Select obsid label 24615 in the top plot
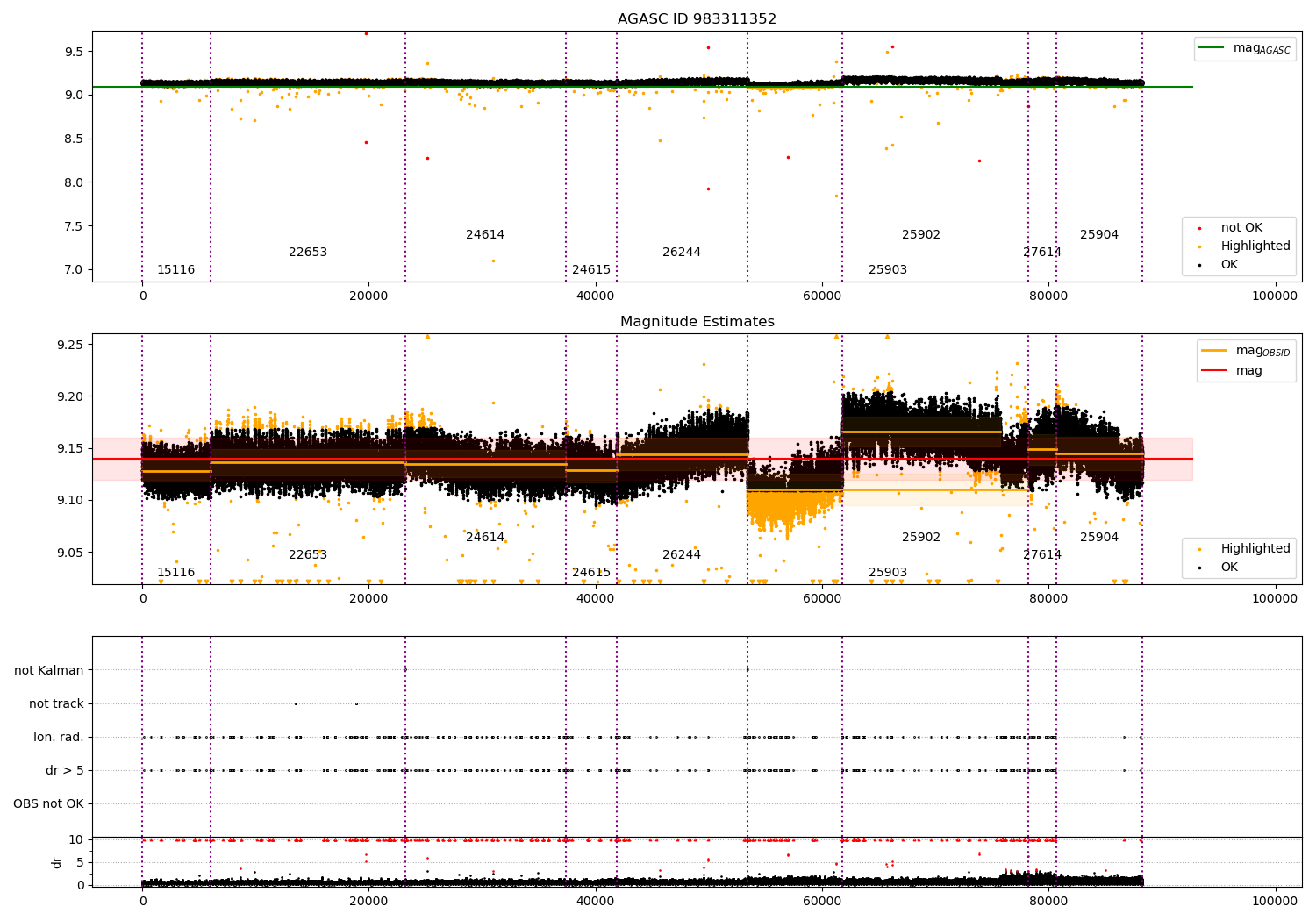This screenshot has height=921, width=1316. (x=591, y=270)
